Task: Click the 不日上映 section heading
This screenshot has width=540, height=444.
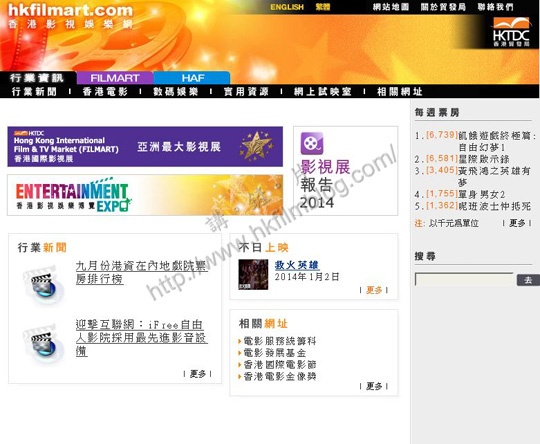Action: click(263, 247)
